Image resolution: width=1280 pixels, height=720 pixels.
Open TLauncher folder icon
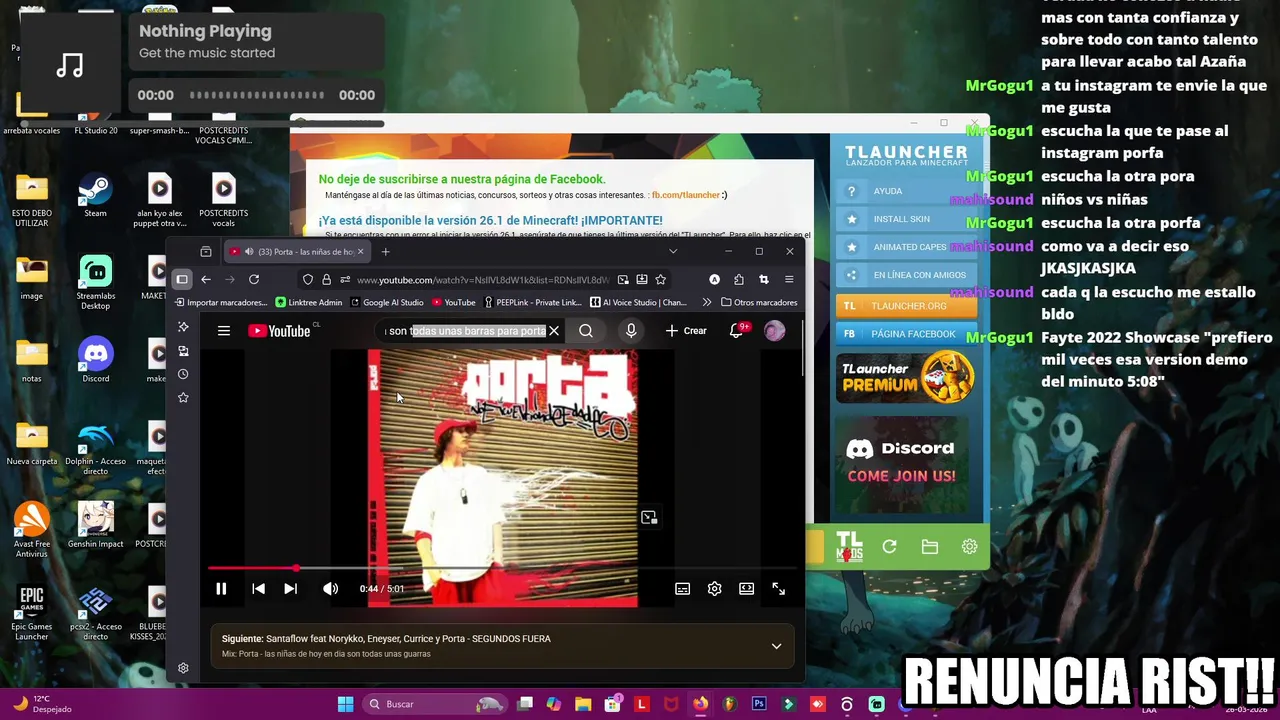(x=929, y=547)
